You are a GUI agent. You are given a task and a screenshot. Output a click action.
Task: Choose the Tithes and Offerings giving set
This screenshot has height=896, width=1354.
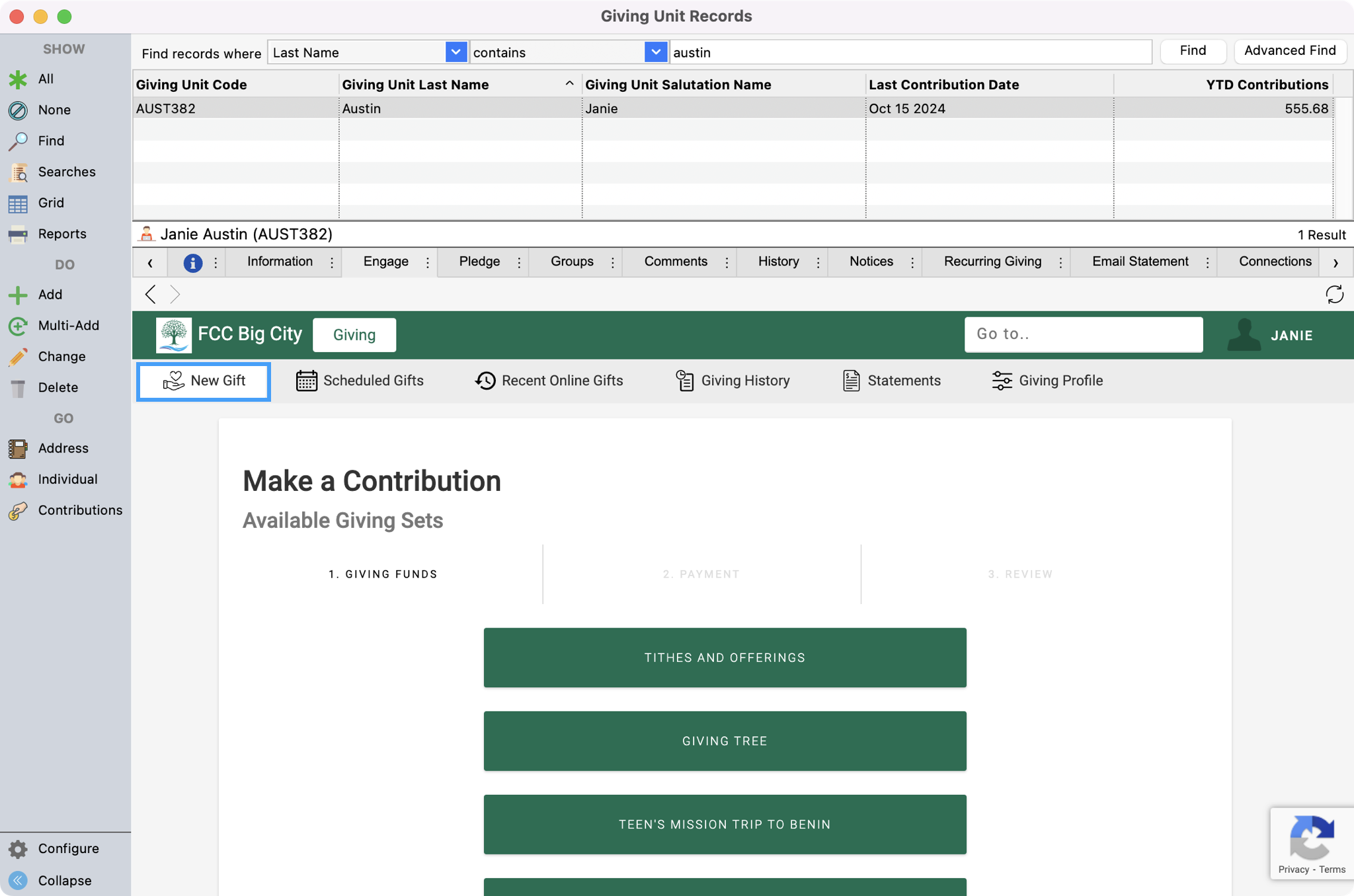[725, 657]
